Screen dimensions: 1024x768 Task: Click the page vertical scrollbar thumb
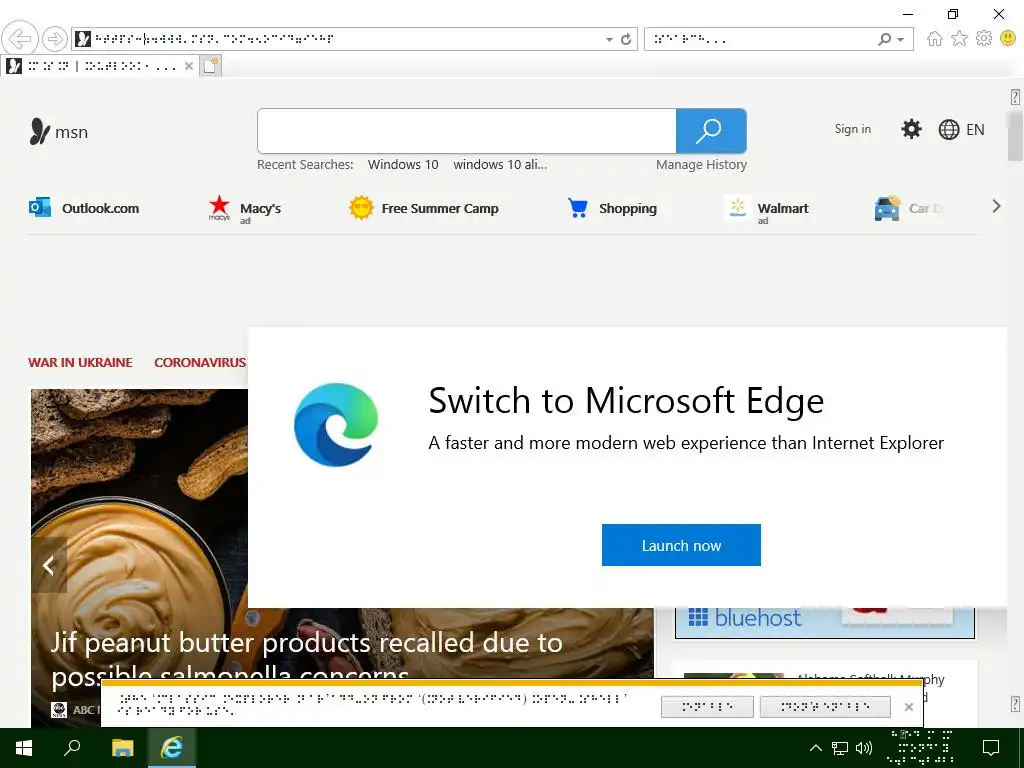(1015, 136)
